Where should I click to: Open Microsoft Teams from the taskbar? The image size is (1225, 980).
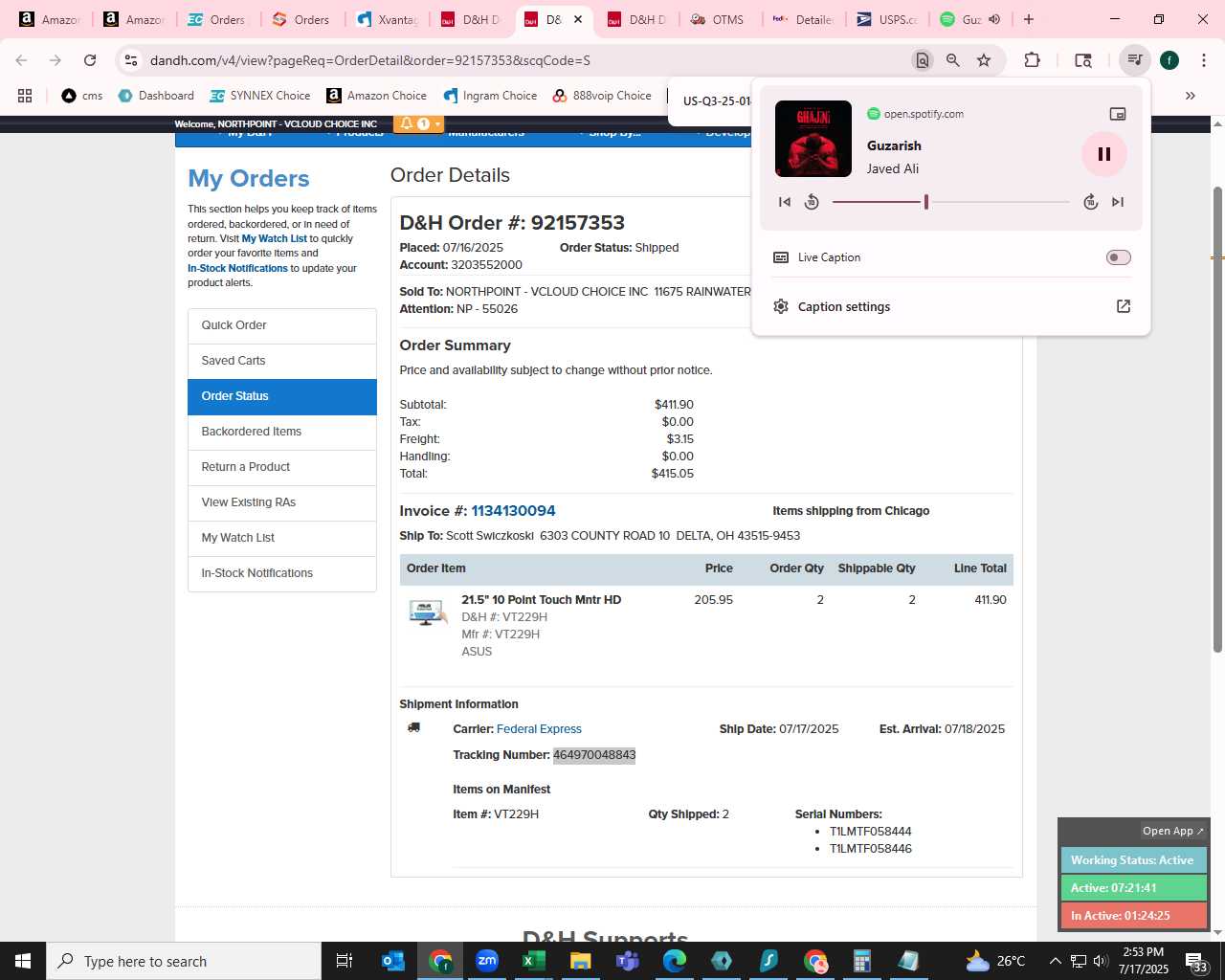(x=627, y=961)
